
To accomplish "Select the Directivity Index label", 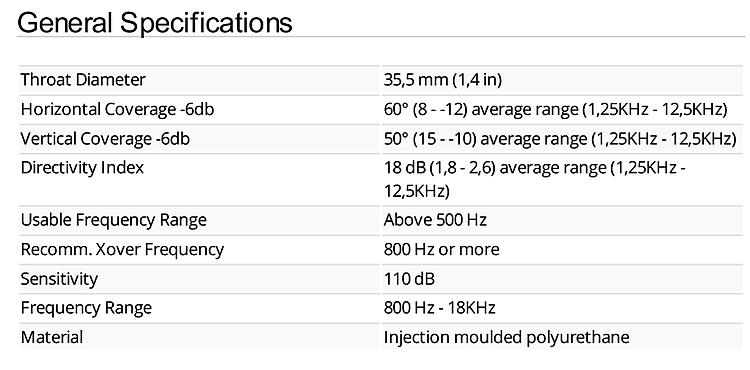I will click(82, 168).
